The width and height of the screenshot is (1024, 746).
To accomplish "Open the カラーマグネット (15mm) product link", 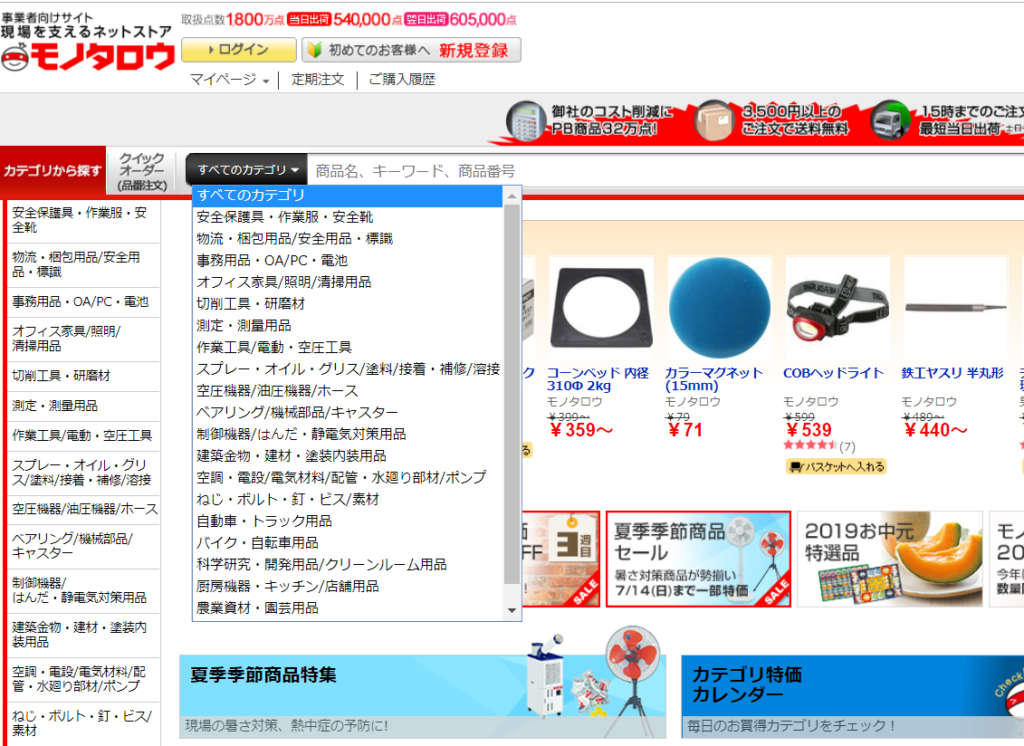I will point(714,379).
